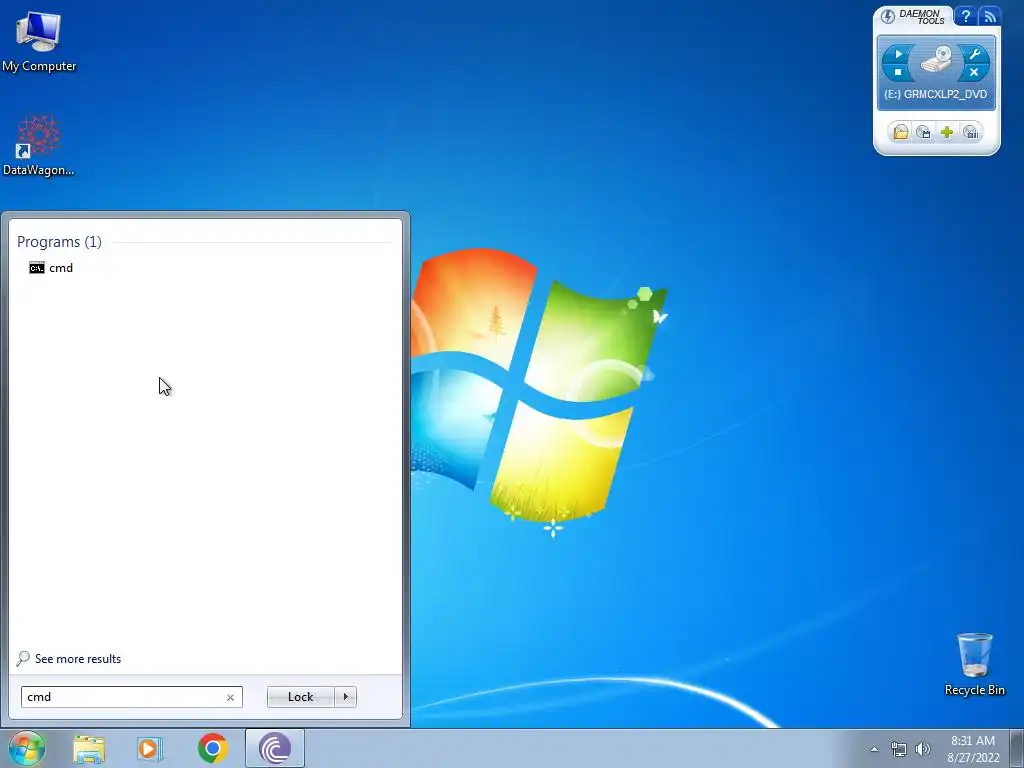Open the Recycle Bin

[974, 664]
